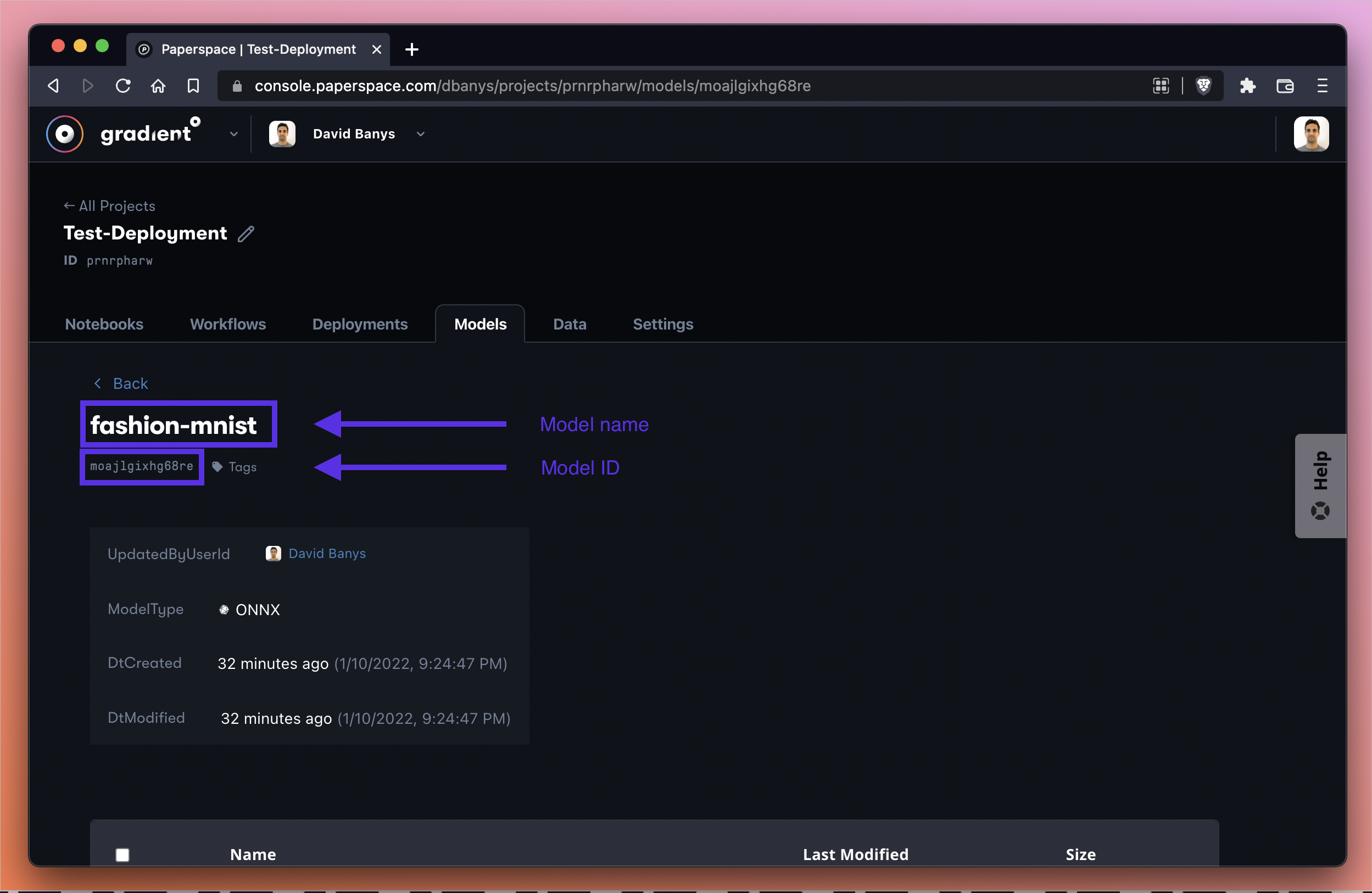Switch to the Notebooks tab
1372x893 pixels.
pos(104,324)
